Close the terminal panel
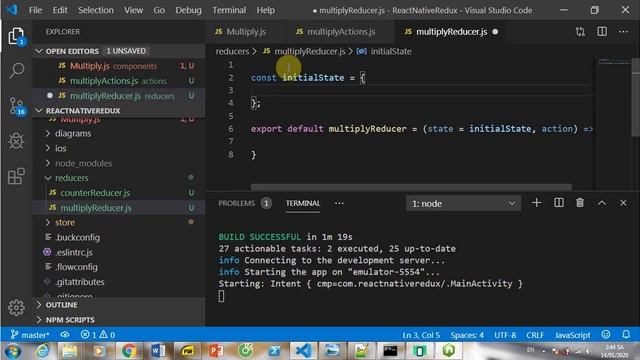The image size is (640, 360). [623, 203]
